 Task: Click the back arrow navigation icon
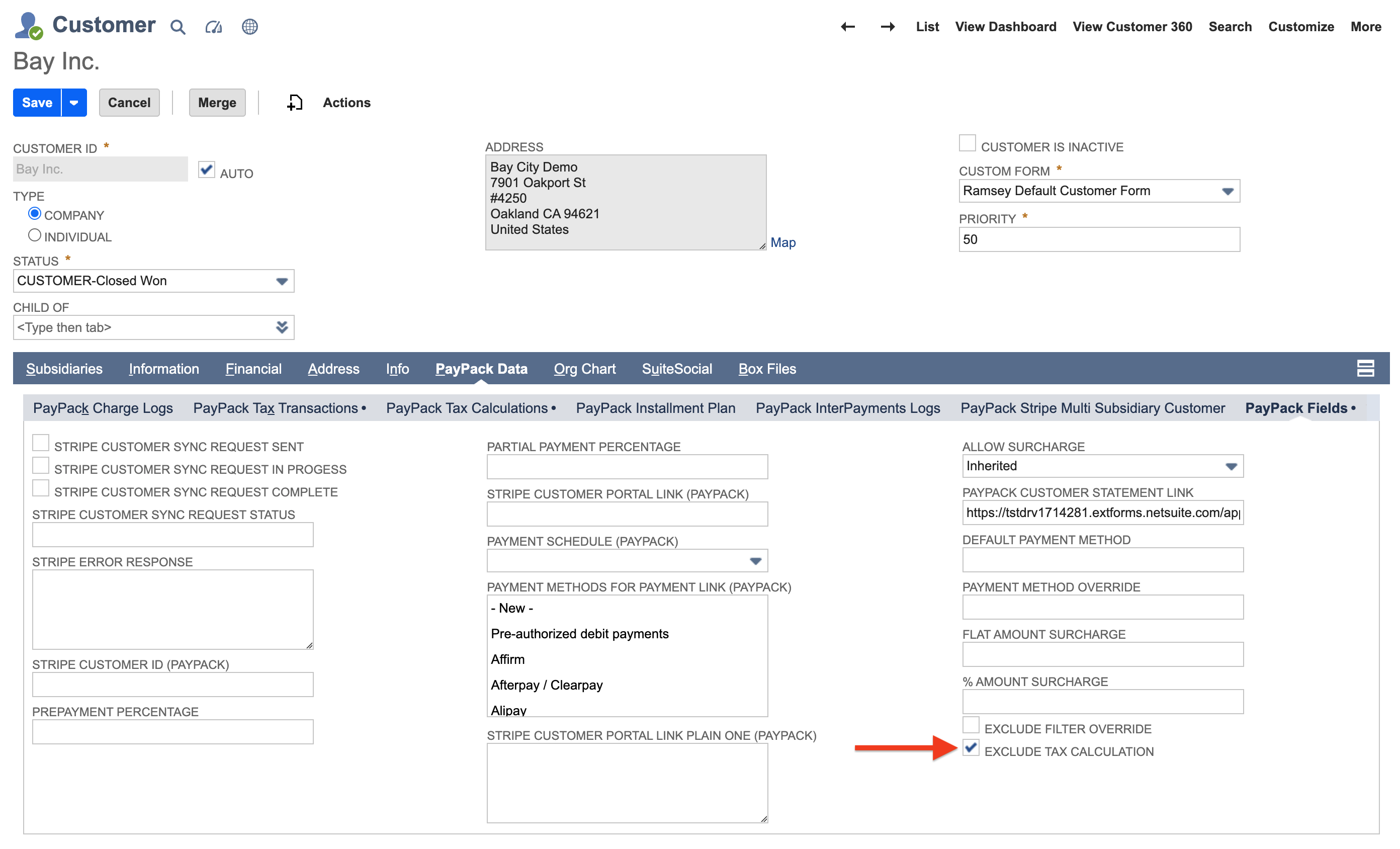(x=847, y=27)
